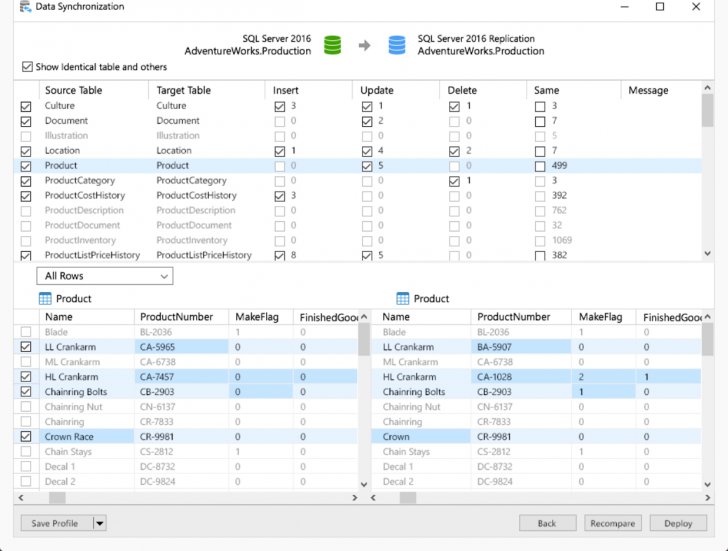Click the Delete column header
The width and height of the screenshot is (728, 551).
pyautogui.click(x=483, y=90)
